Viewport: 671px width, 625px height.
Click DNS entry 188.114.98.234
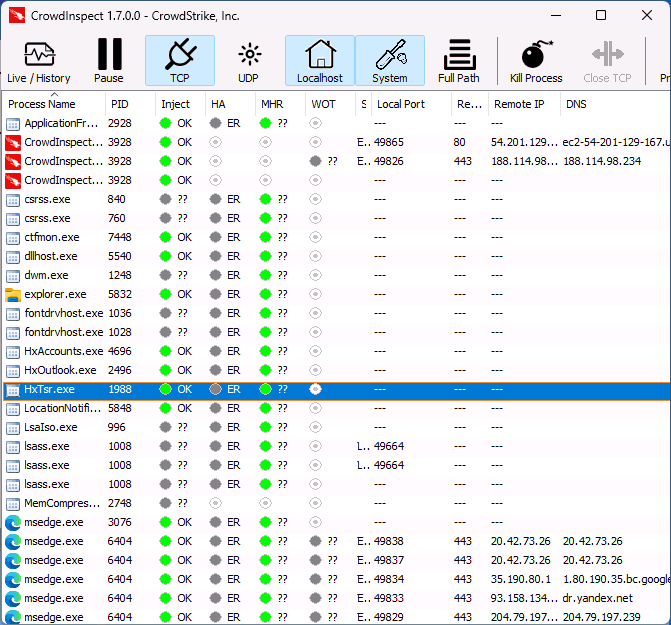[602, 161]
